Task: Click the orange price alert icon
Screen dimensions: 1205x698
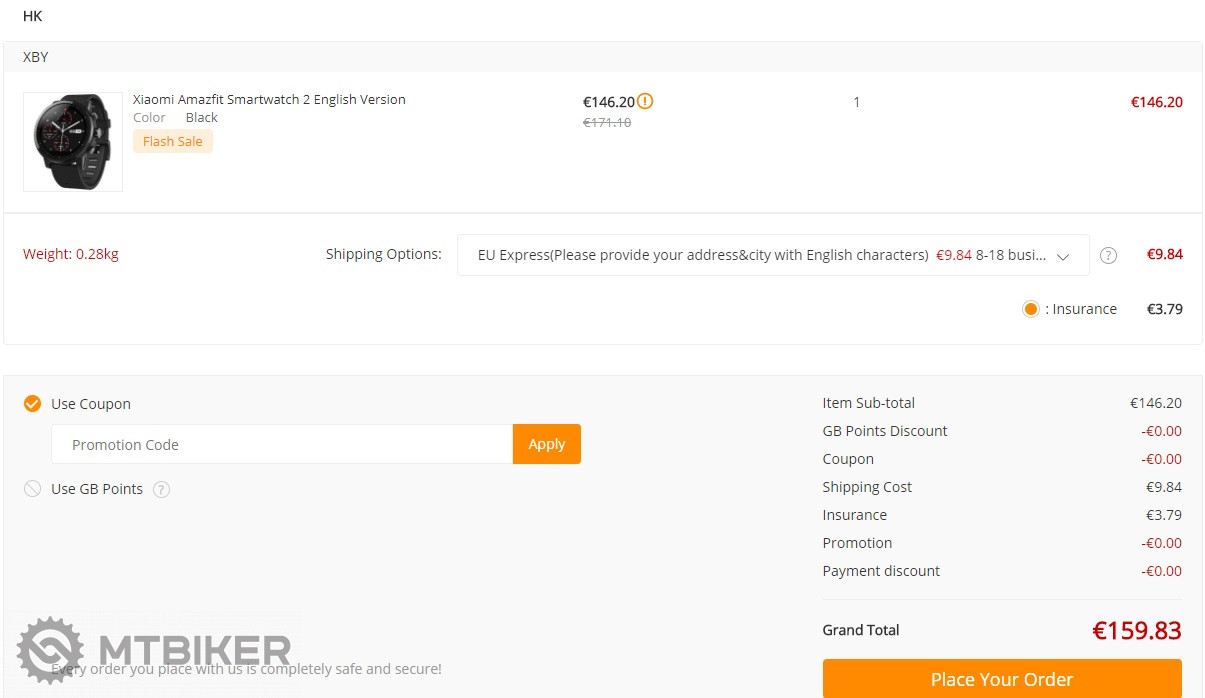Action: point(645,101)
